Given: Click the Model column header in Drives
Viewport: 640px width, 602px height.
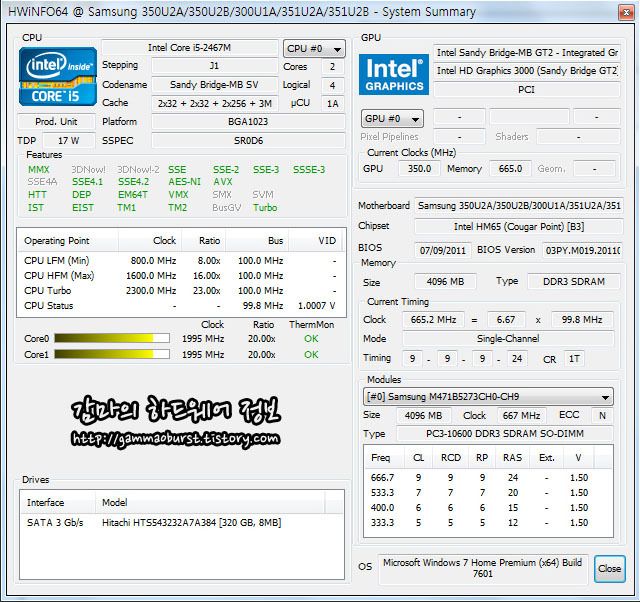Looking at the screenshot, I should 210,502.
